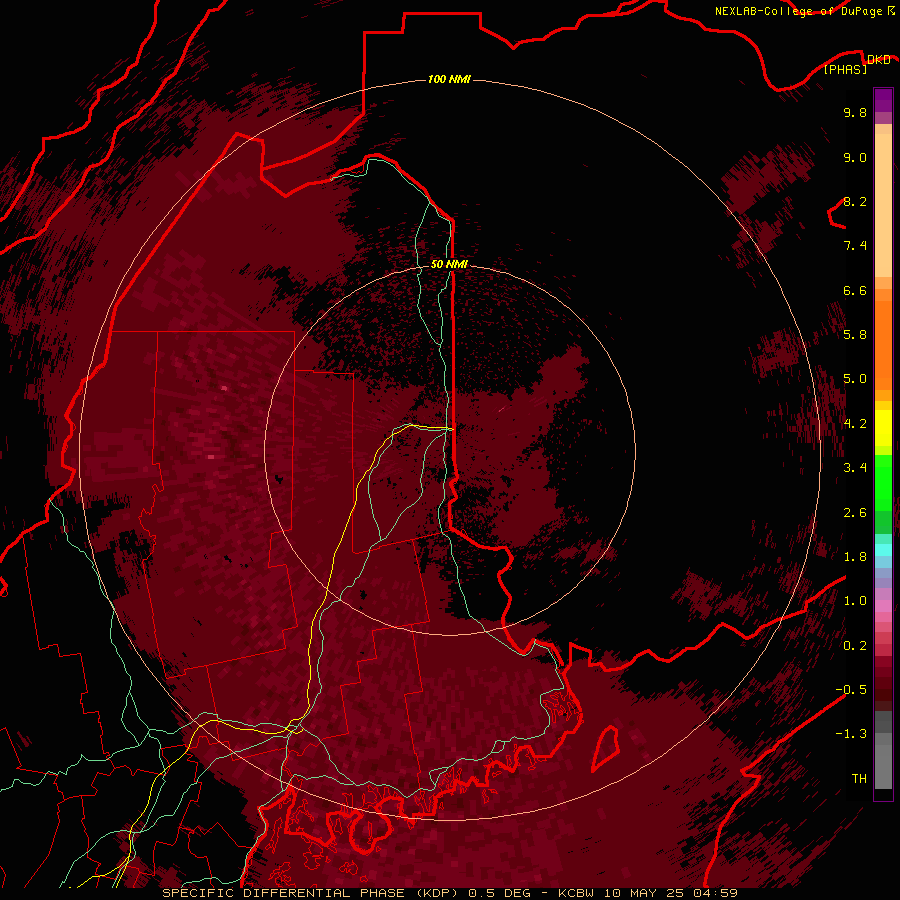Screen dimensions: 900x900
Task: Click the "[PHAS]" units label
Action: tap(845, 70)
